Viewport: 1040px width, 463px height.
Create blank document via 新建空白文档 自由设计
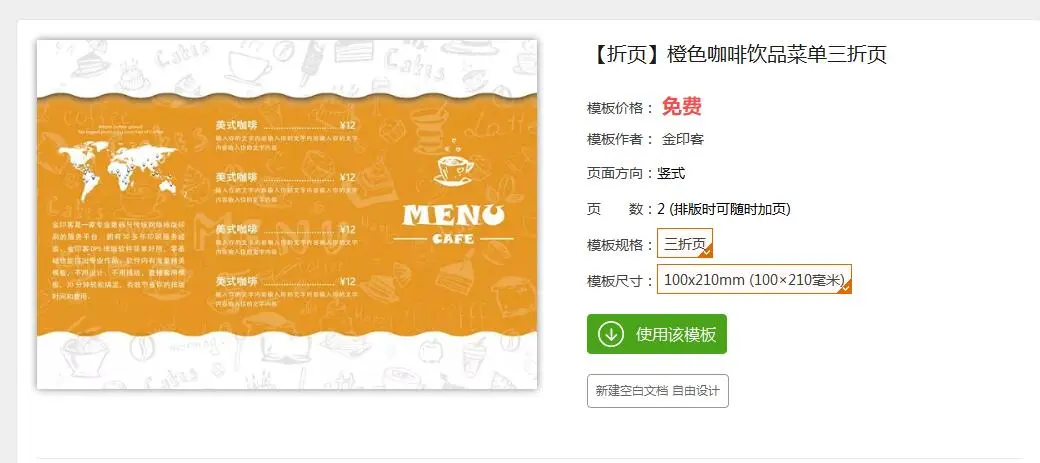(657, 391)
